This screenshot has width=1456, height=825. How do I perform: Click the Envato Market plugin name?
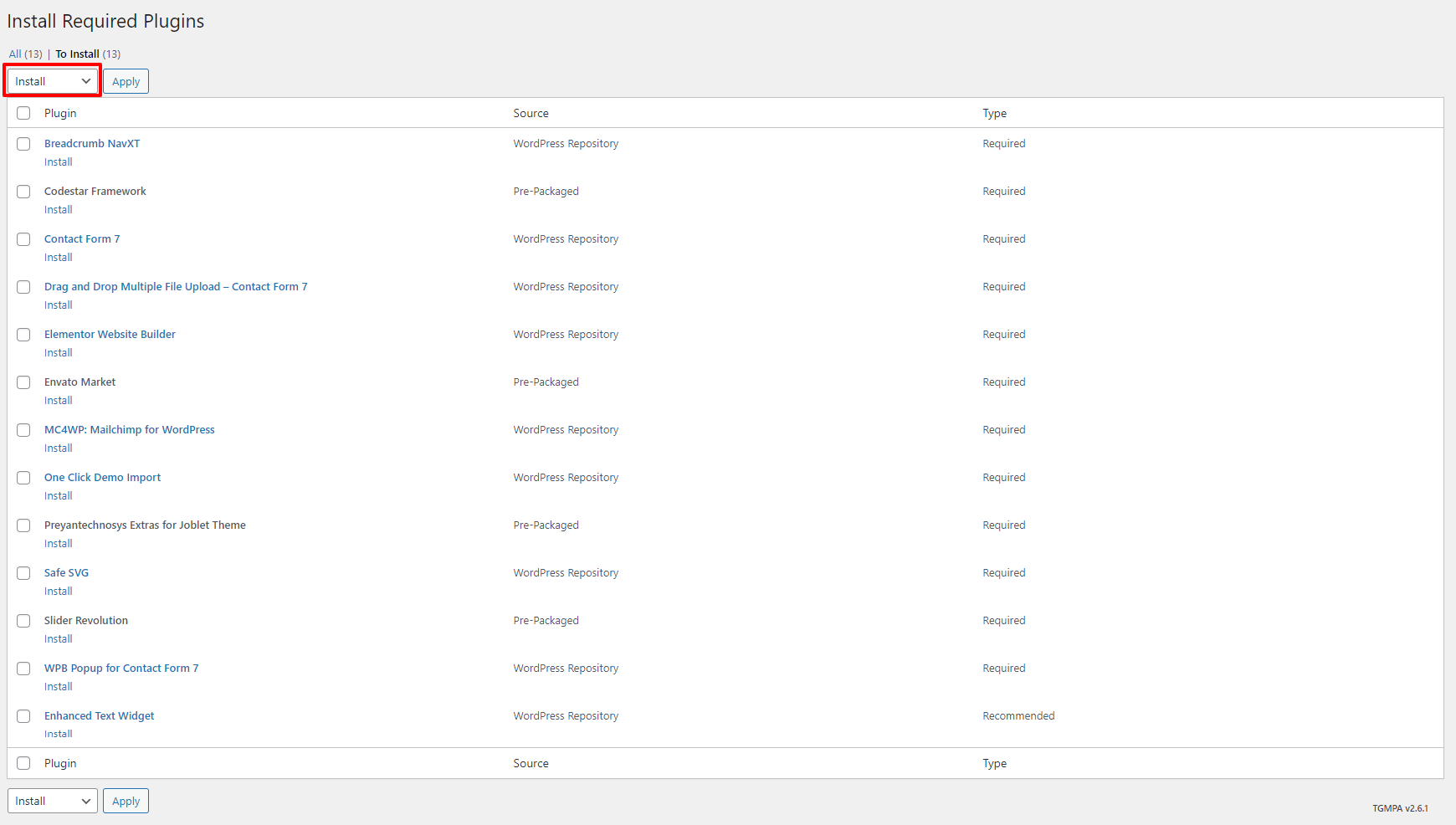click(x=80, y=382)
